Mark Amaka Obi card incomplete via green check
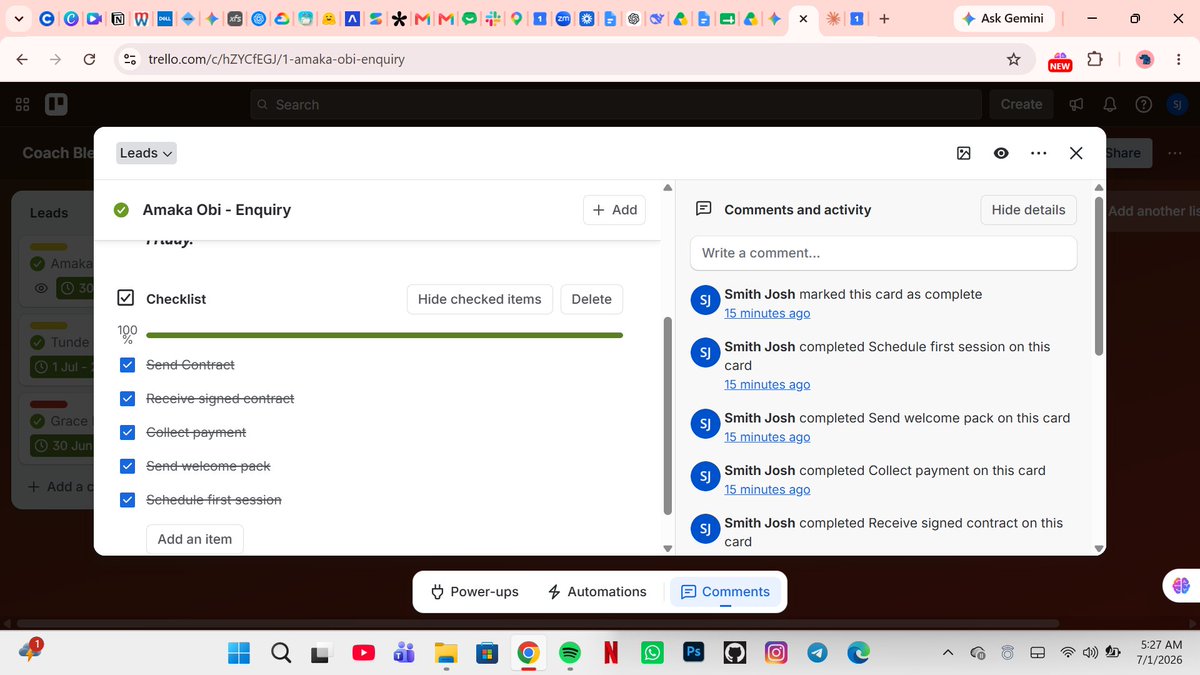This screenshot has width=1200, height=675. 121,210
